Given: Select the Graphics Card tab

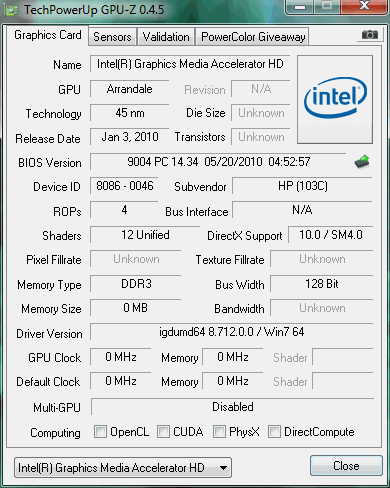Looking at the screenshot, I should [x=48, y=35].
